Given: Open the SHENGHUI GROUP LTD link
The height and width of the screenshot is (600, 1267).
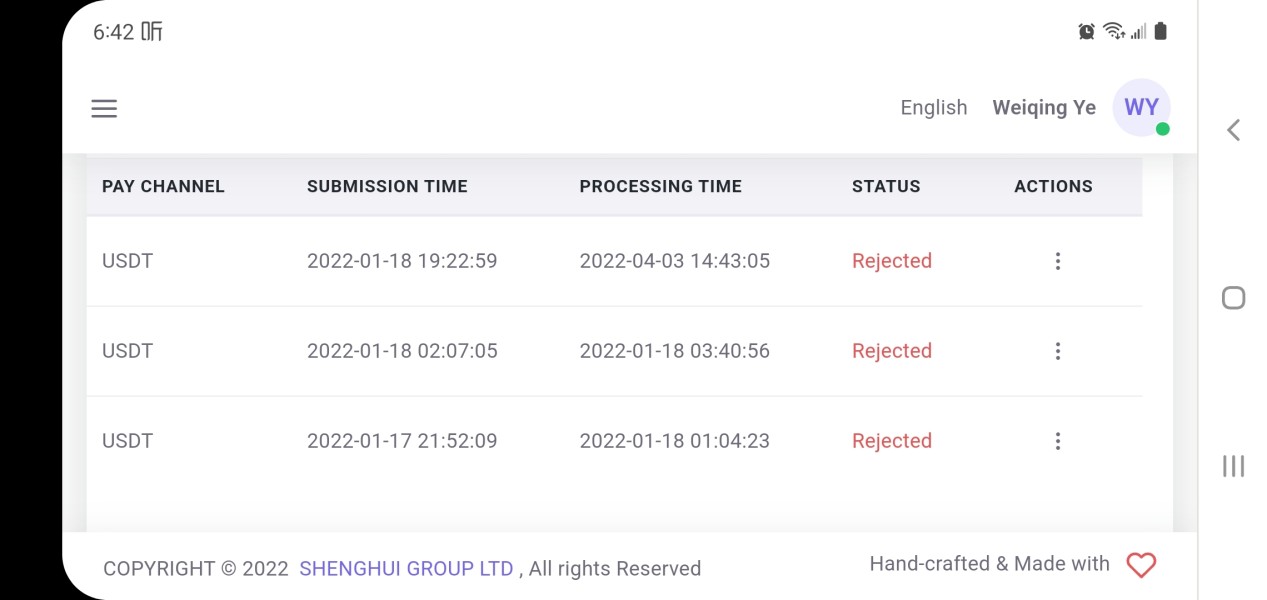Looking at the screenshot, I should pyautogui.click(x=406, y=569).
